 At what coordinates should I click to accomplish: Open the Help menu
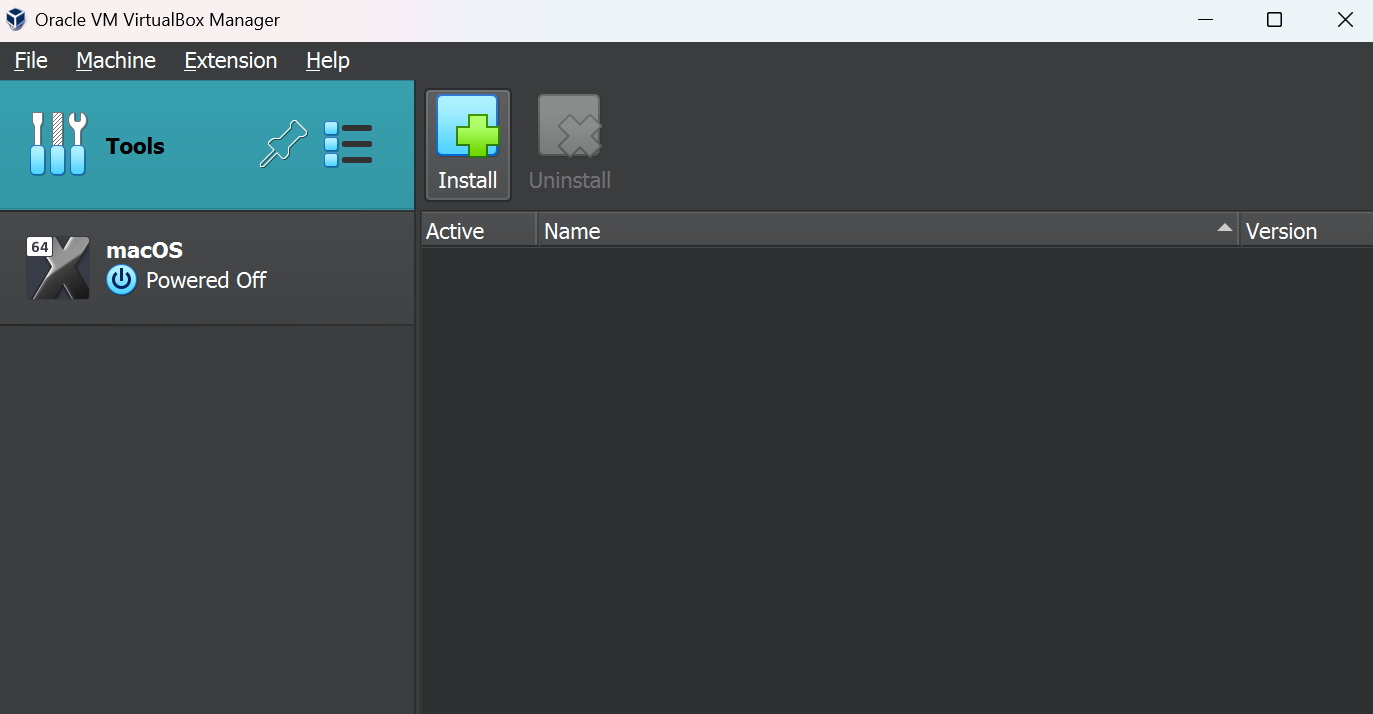coord(327,60)
